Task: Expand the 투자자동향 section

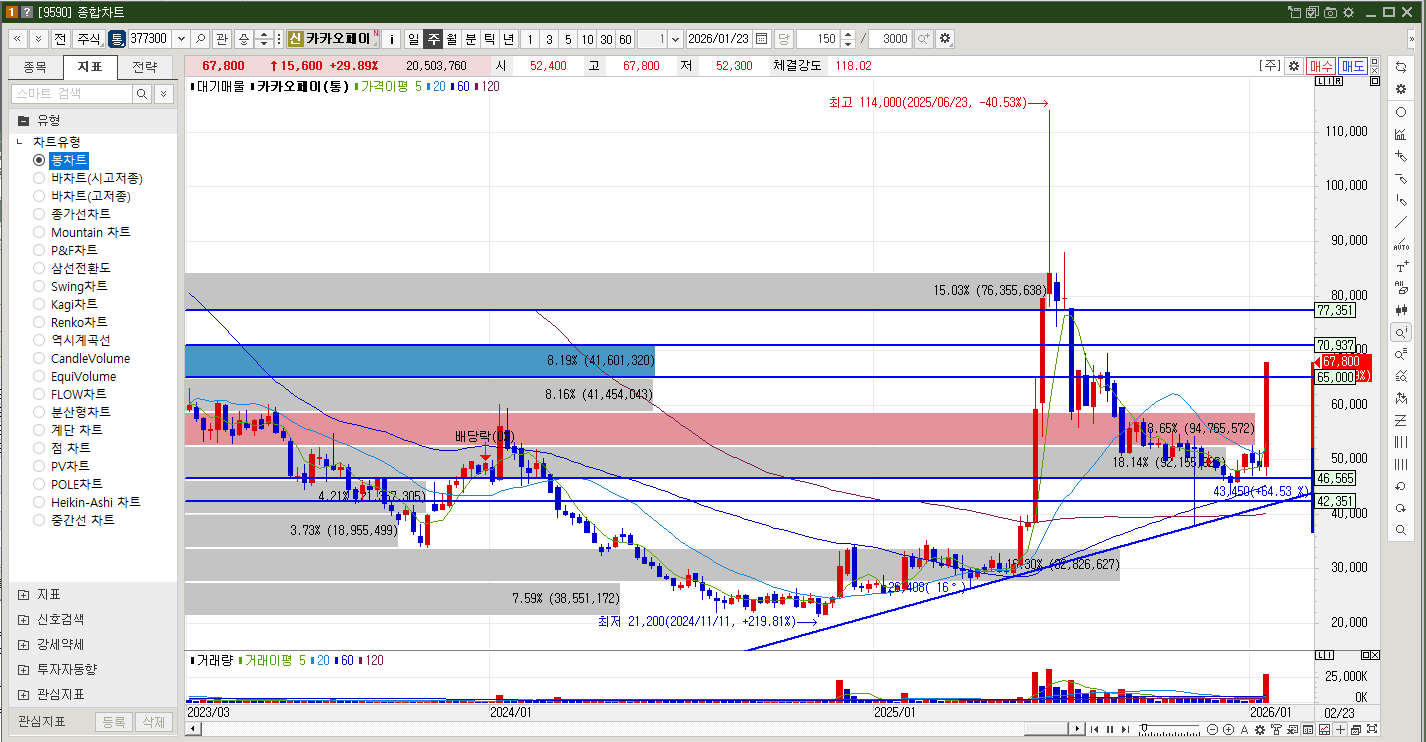Action: coord(23,669)
